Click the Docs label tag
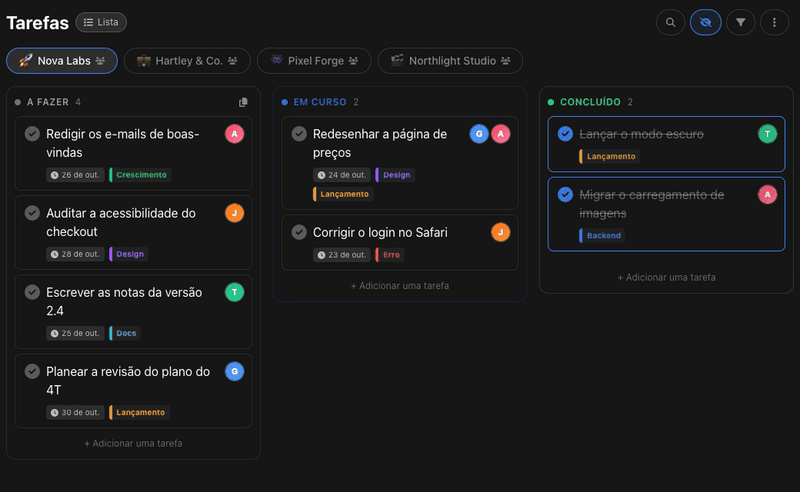The height and width of the screenshot is (492, 800). tap(126, 333)
